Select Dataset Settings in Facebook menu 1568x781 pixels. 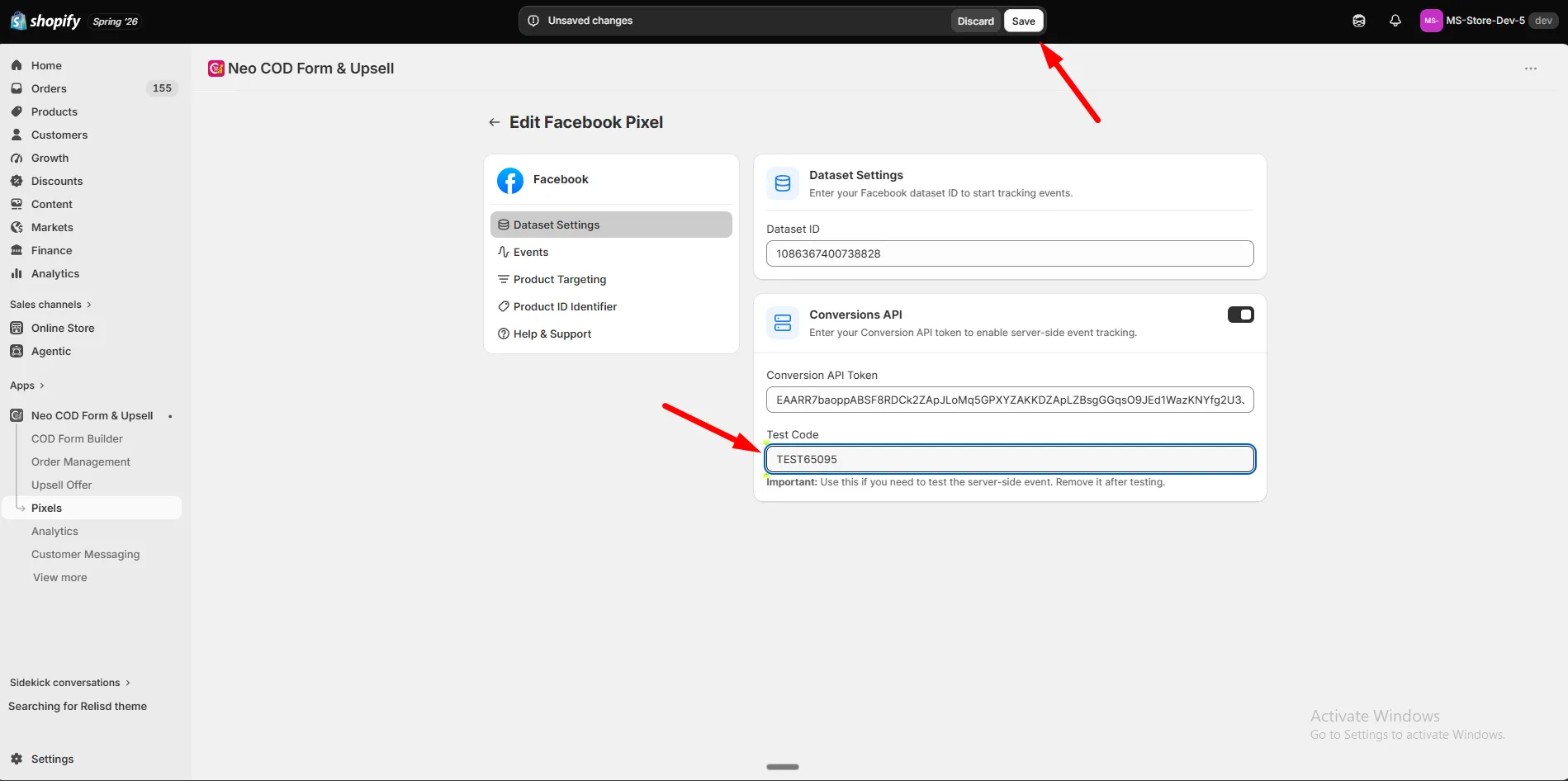611,225
